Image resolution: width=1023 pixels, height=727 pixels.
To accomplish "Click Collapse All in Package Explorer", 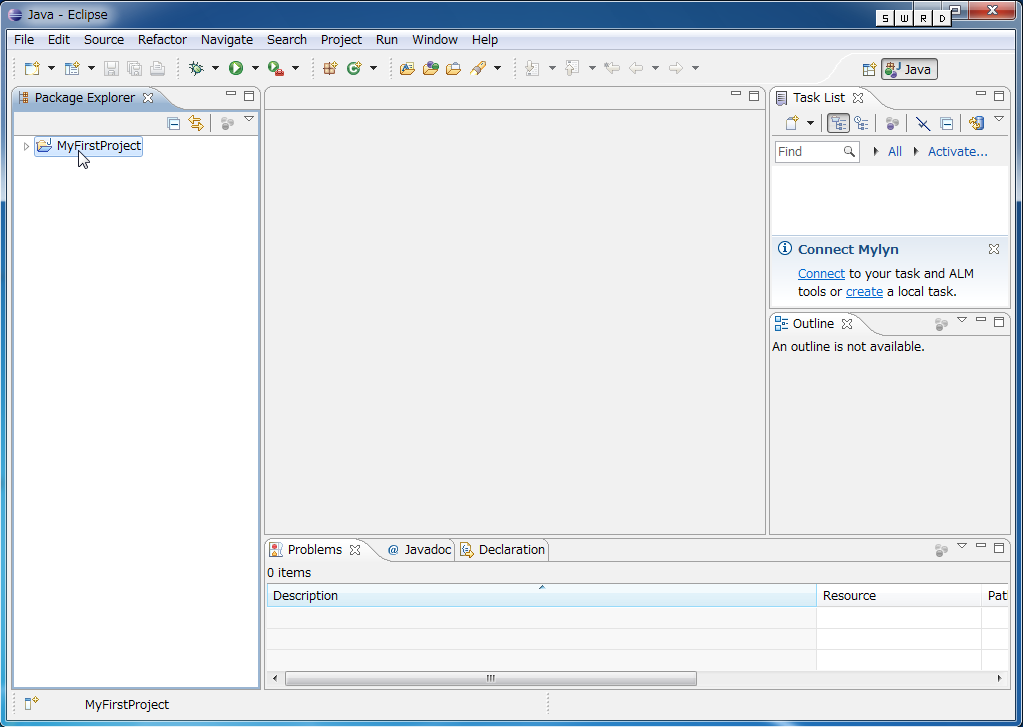I will pyautogui.click(x=174, y=123).
